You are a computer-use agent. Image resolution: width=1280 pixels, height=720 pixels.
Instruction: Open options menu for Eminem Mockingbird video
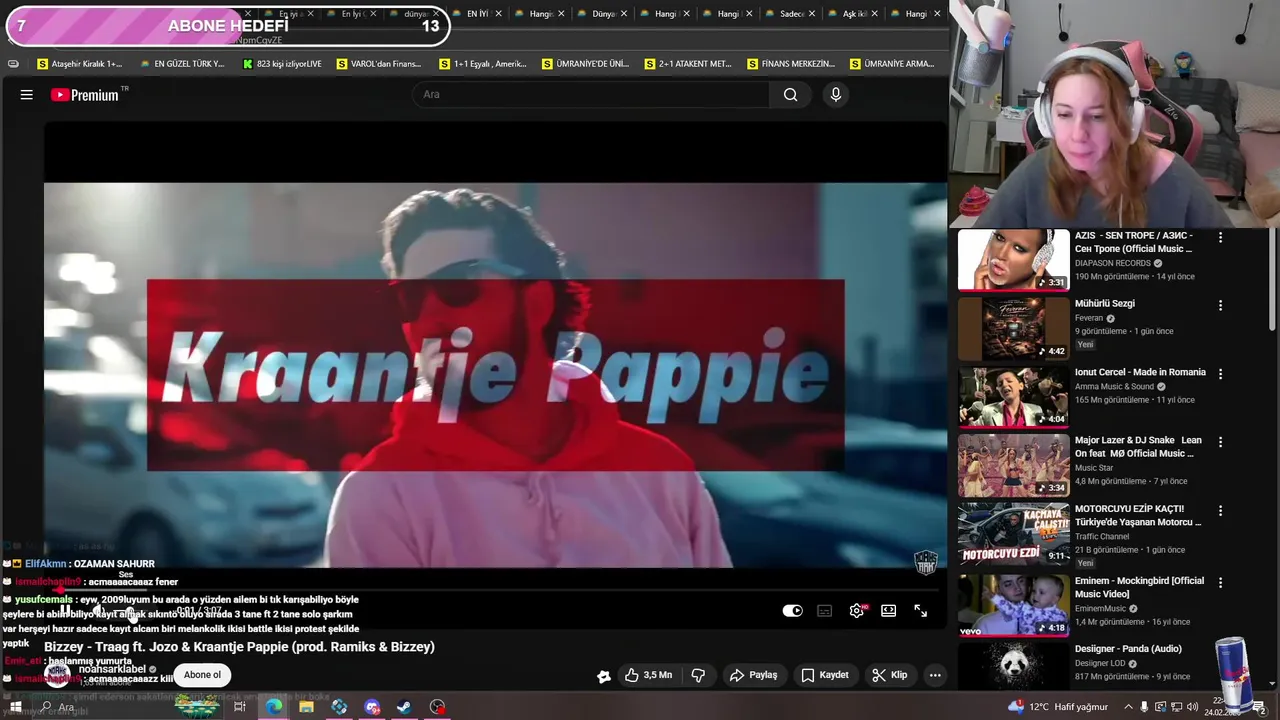pos(1220,582)
